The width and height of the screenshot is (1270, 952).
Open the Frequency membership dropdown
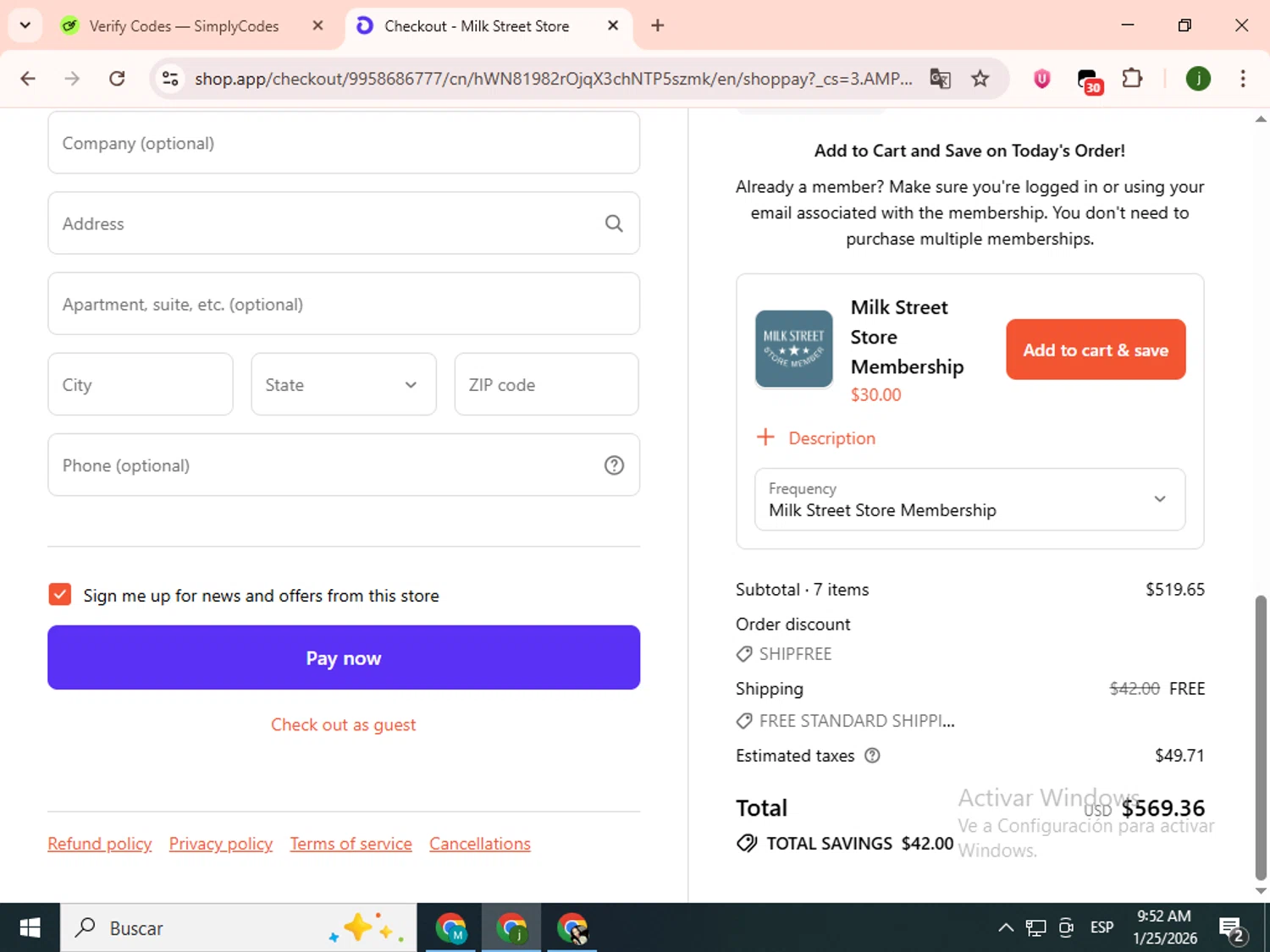[x=969, y=499]
